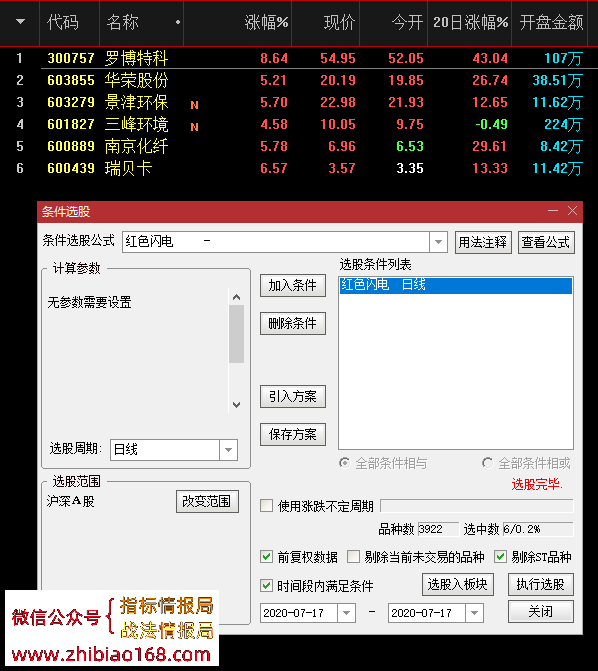The height and width of the screenshot is (671, 598).
Task: Toggle 时间段内满足条件 checkbox
Action: coord(267,585)
